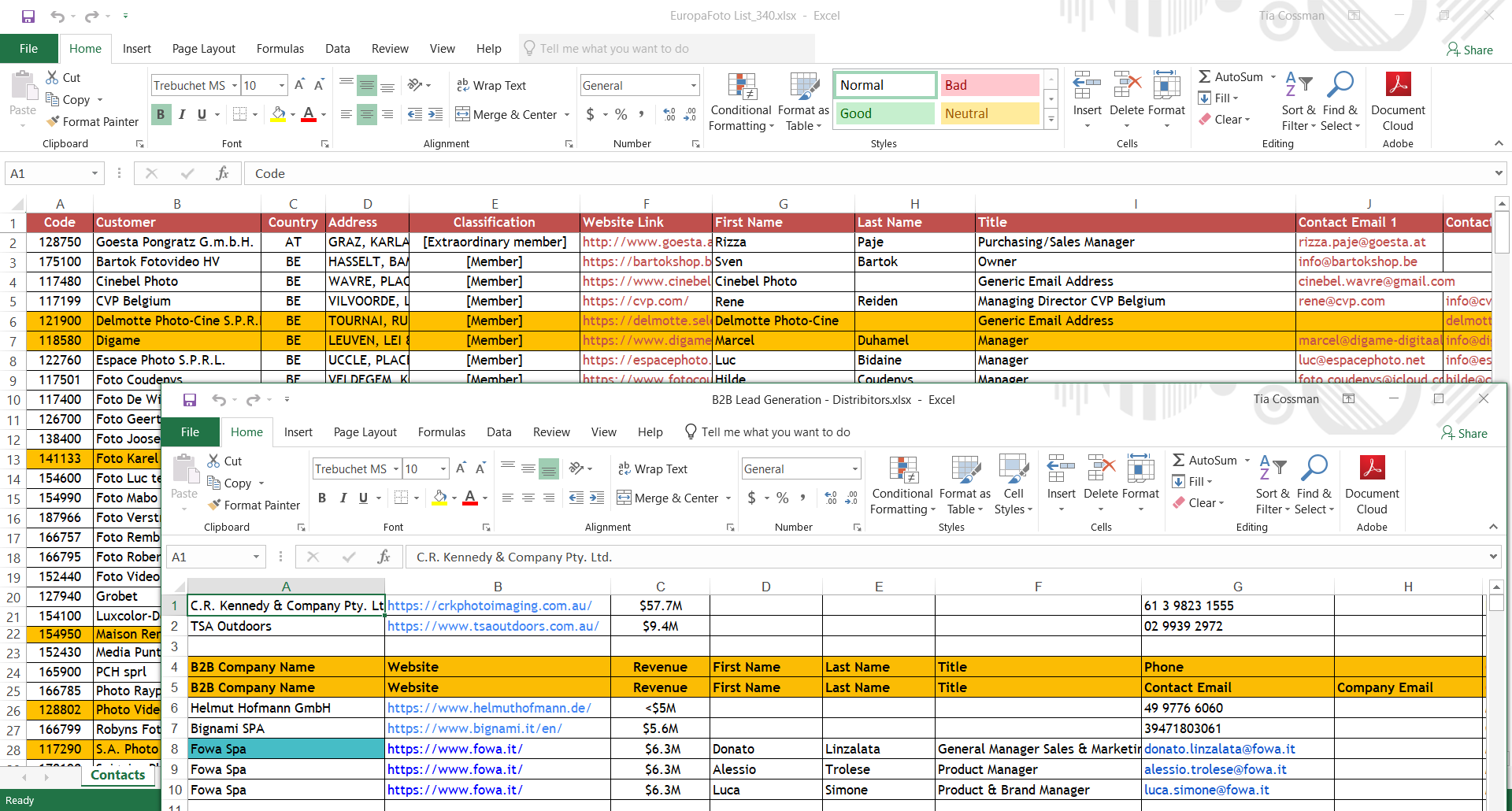Click AutoSum in the EuropaFoto window
The height and width of the screenshot is (811, 1512).
click(x=1231, y=76)
